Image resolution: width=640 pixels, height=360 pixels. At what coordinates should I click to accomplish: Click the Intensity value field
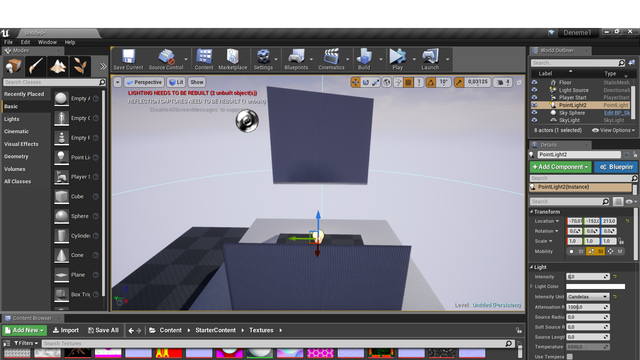588,277
